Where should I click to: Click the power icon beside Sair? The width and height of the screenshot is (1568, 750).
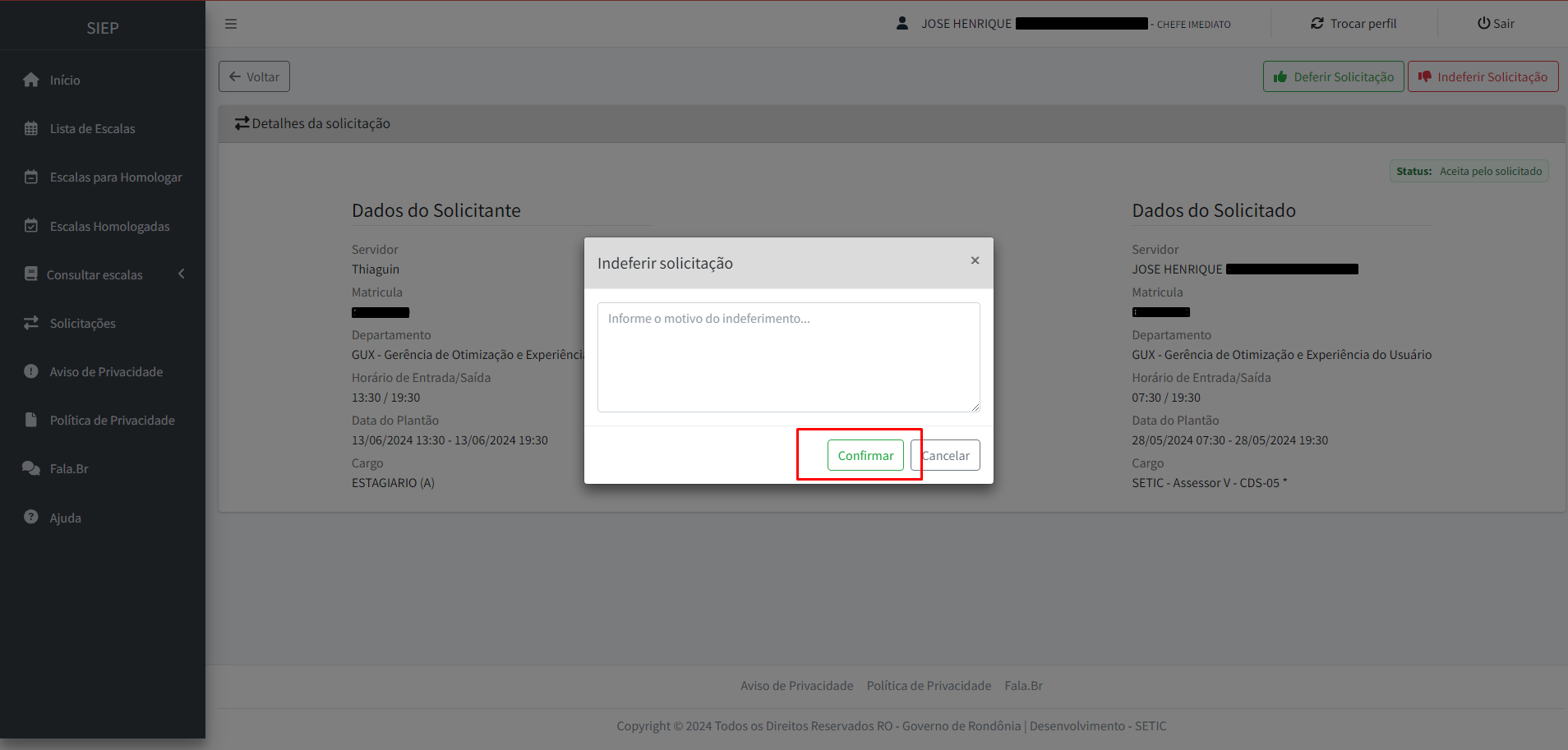[1483, 23]
